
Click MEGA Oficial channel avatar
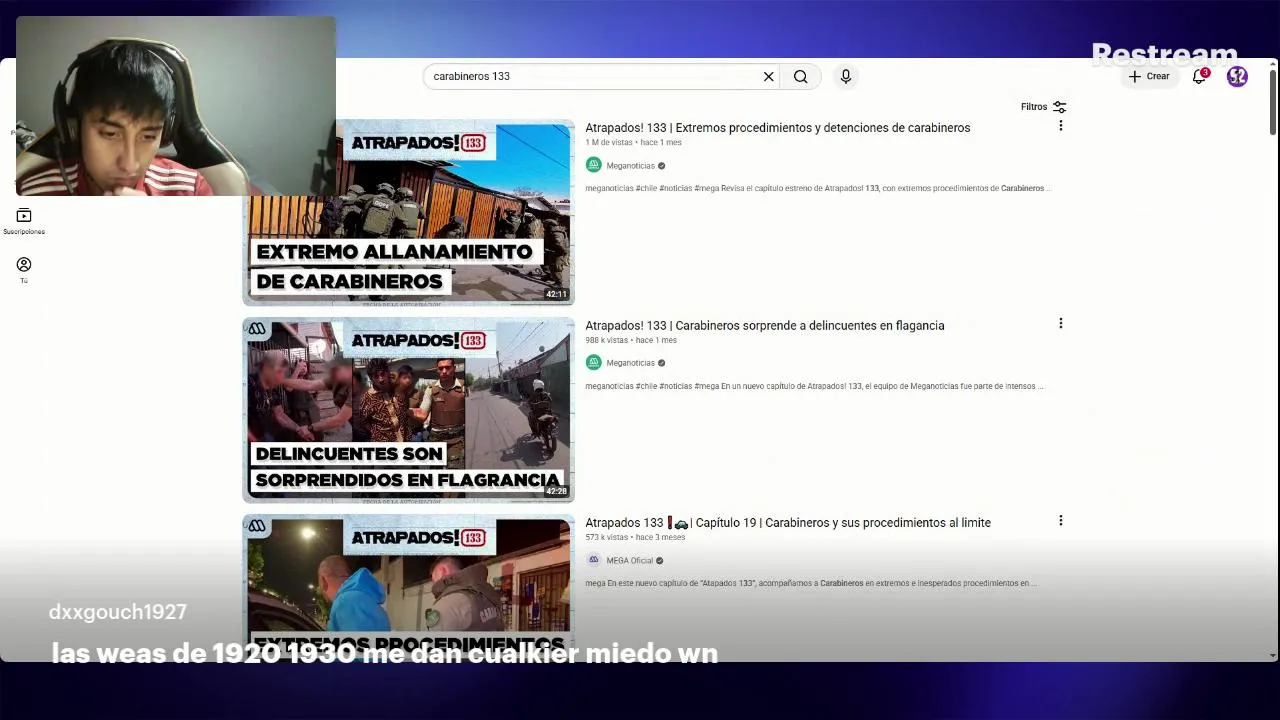[x=593, y=560]
